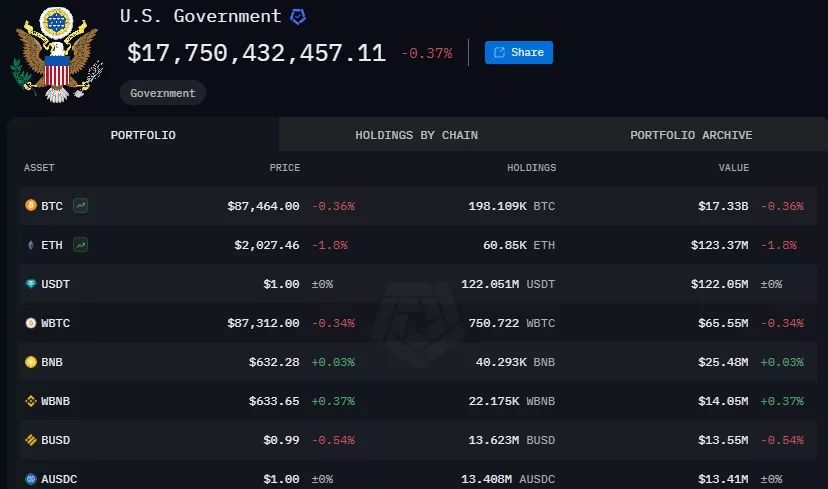The height and width of the screenshot is (489, 828).
Task: Click the blue Share button
Action: [519, 52]
